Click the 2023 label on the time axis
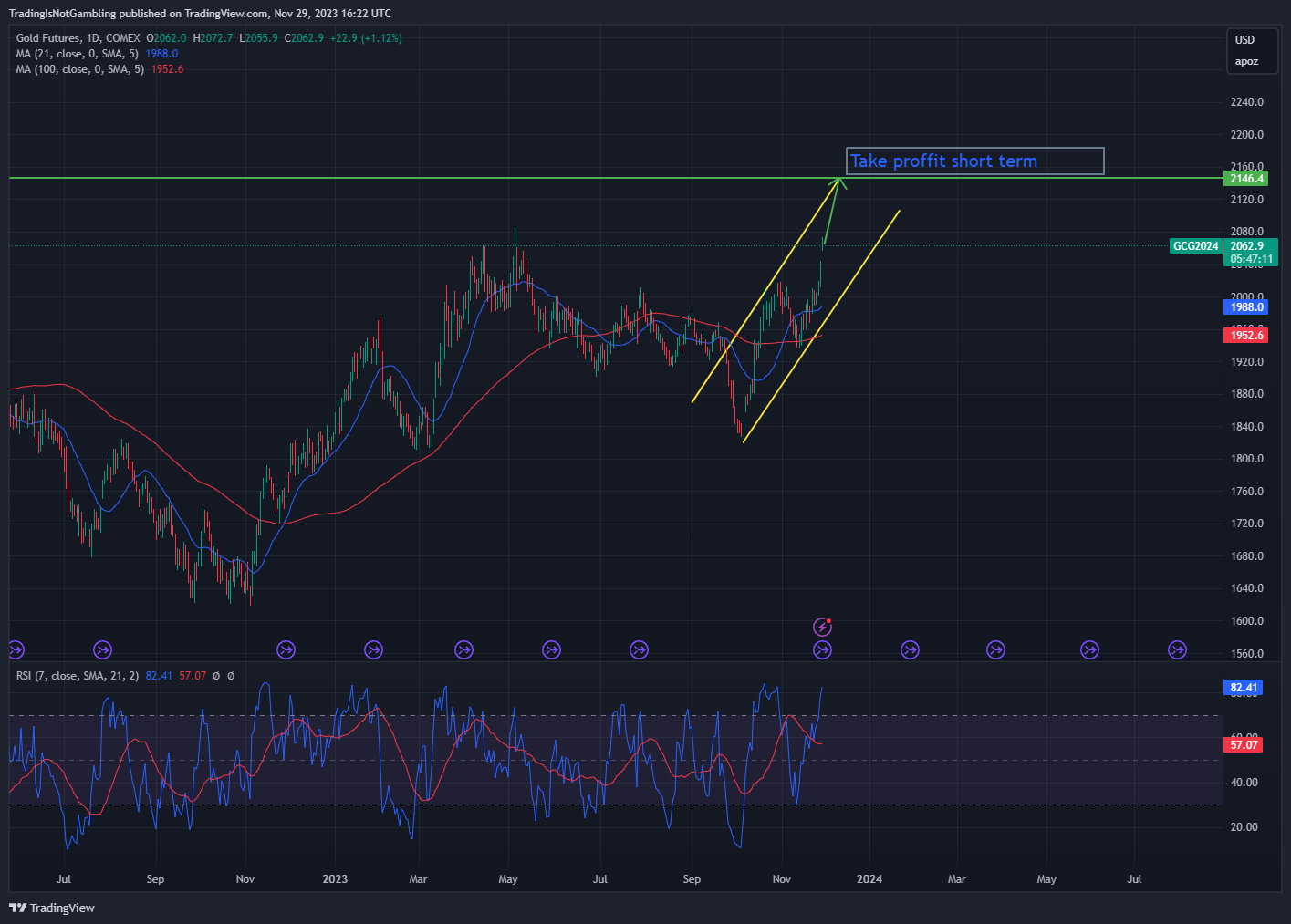 click(335, 879)
